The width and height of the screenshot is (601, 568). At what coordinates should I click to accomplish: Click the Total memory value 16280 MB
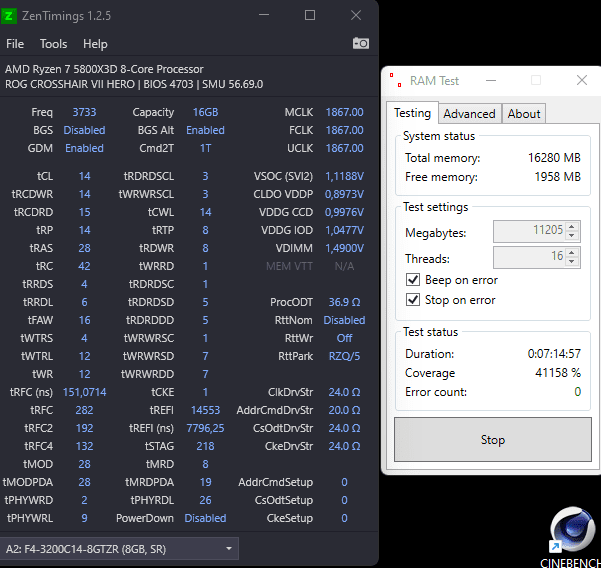tap(554, 158)
